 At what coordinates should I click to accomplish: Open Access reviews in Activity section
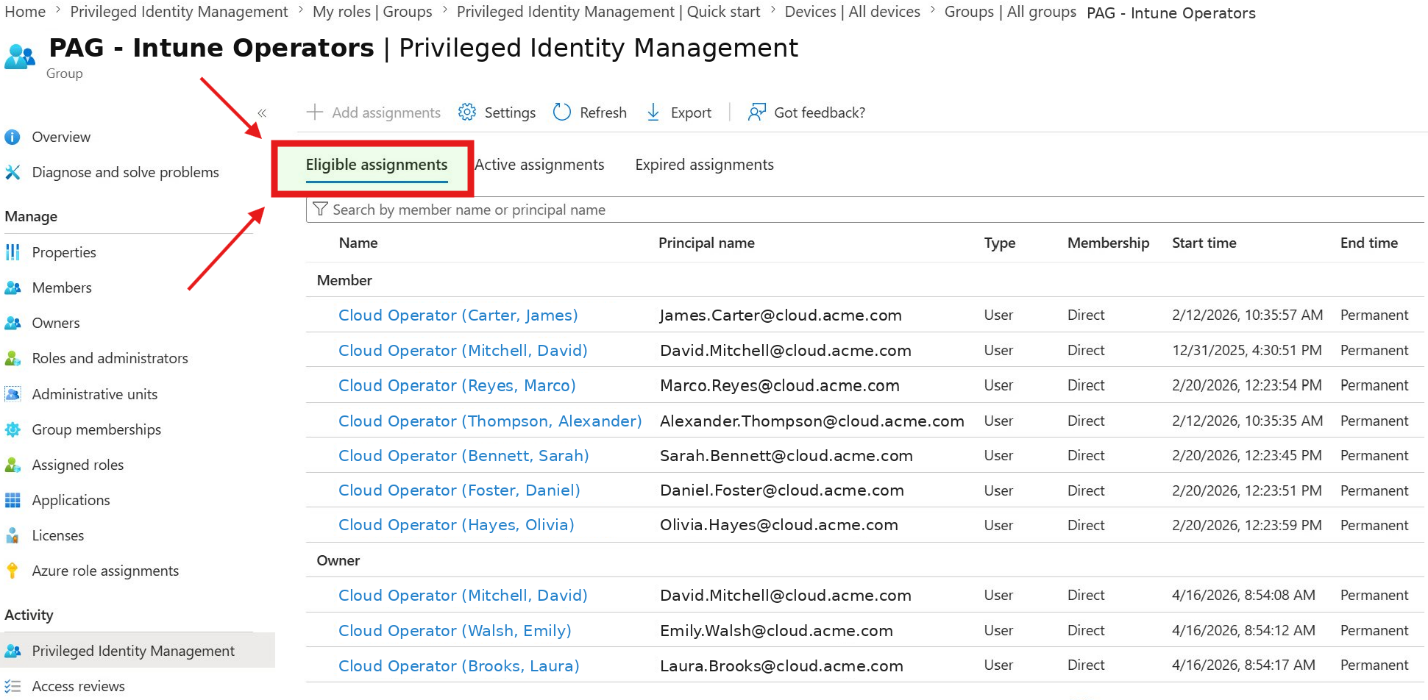pyautogui.click(x=78, y=686)
